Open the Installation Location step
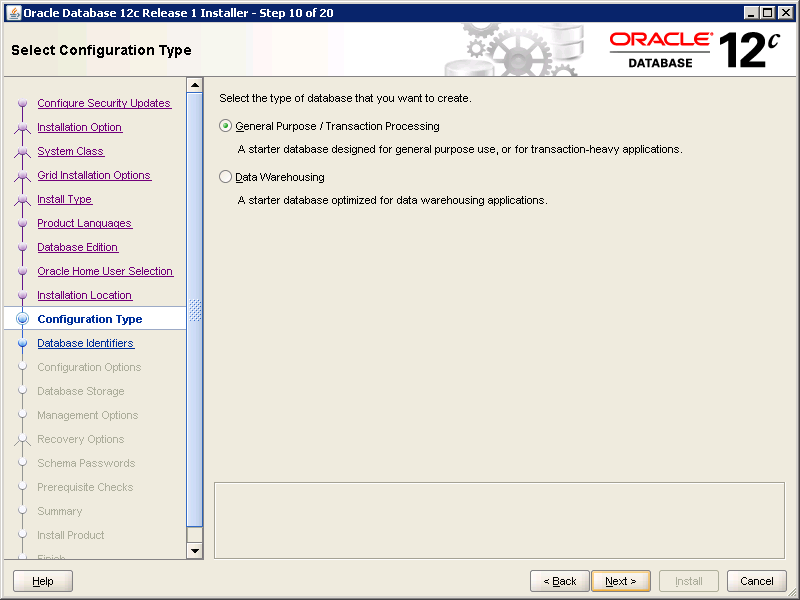 pos(85,295)
